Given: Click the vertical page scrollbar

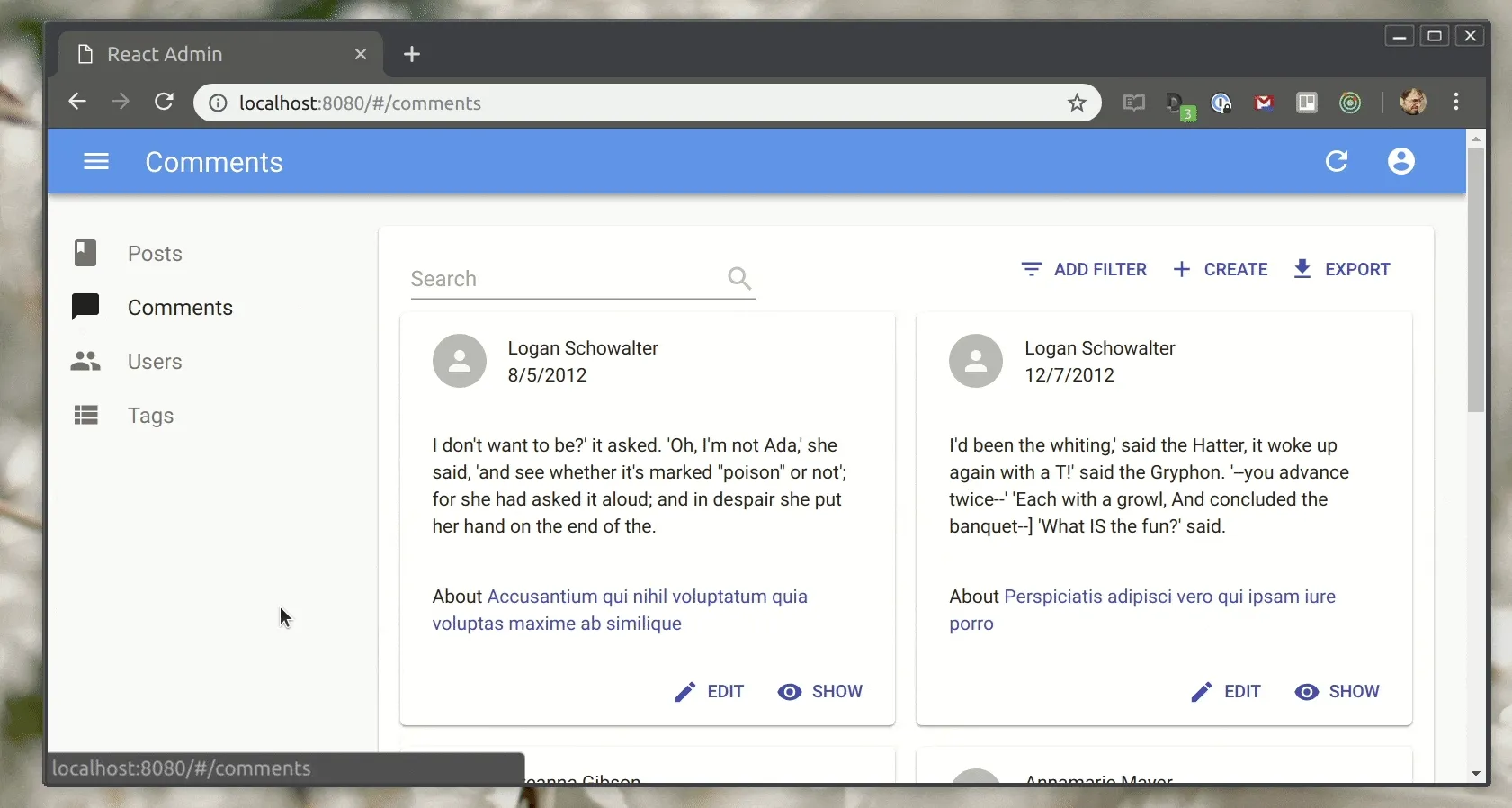Looking at the screenshot, I should coord(1475,279).
